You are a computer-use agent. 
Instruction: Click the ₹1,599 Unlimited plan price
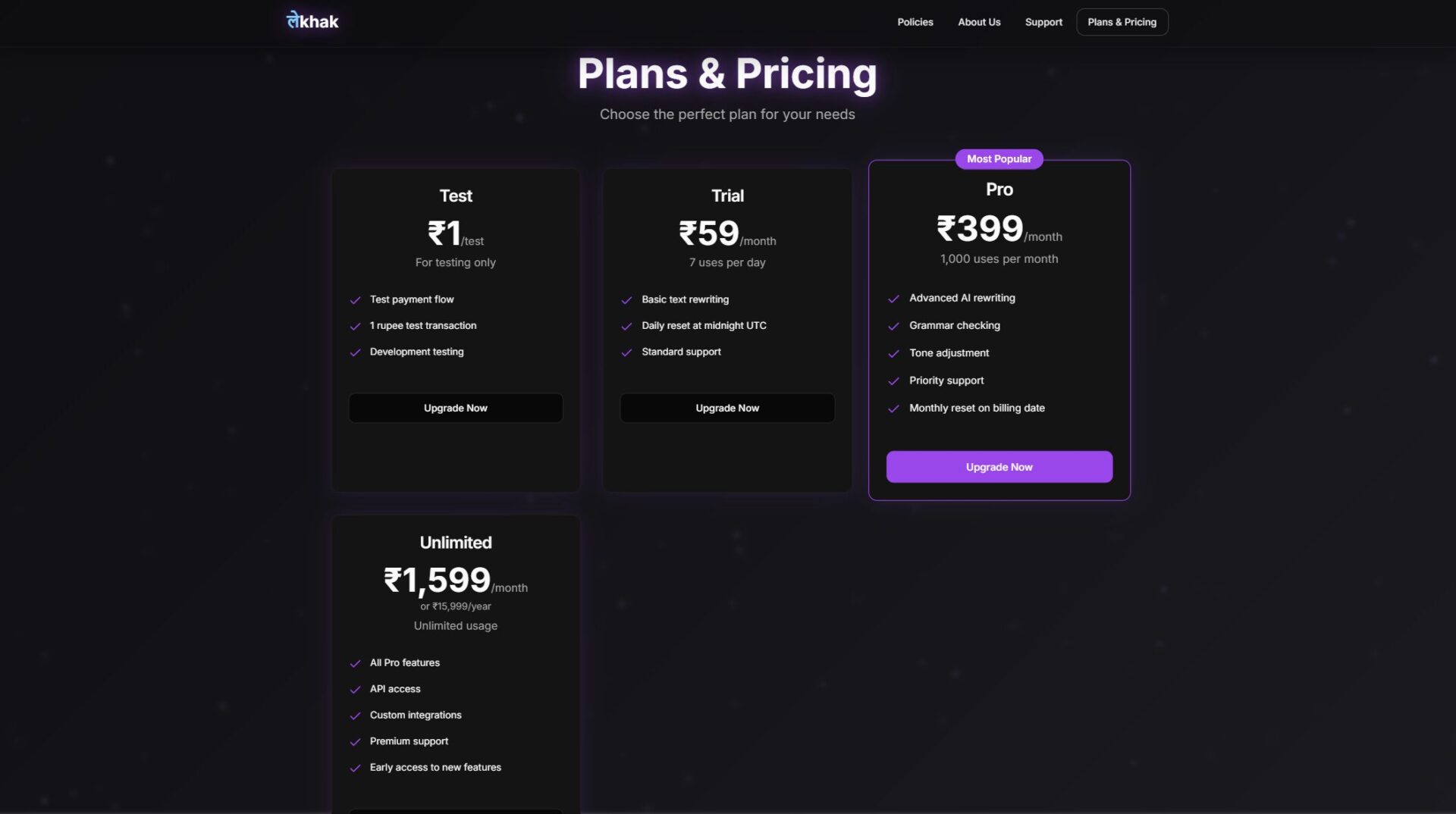click(x=438, y=581)
